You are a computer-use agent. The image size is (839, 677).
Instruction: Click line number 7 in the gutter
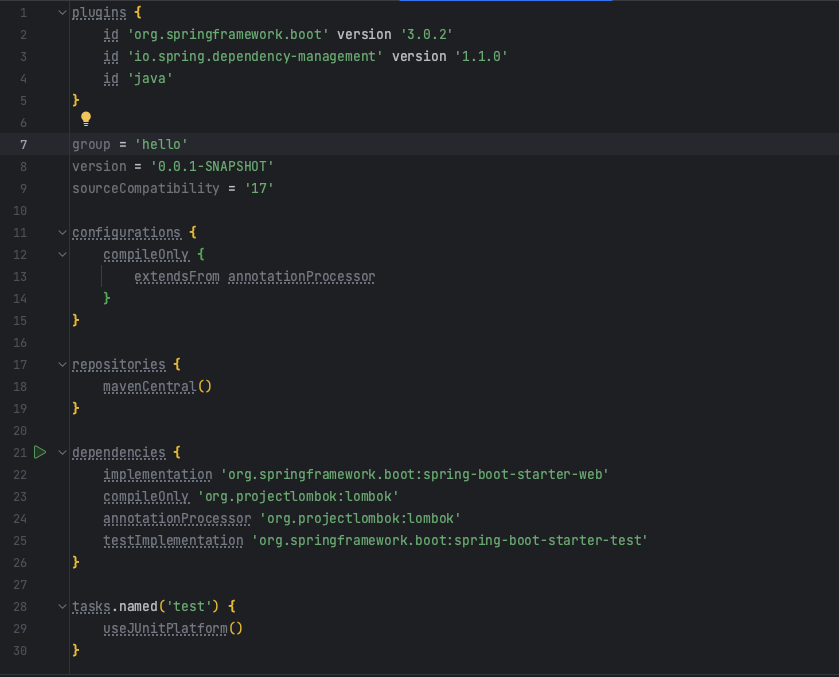point(24,144)
